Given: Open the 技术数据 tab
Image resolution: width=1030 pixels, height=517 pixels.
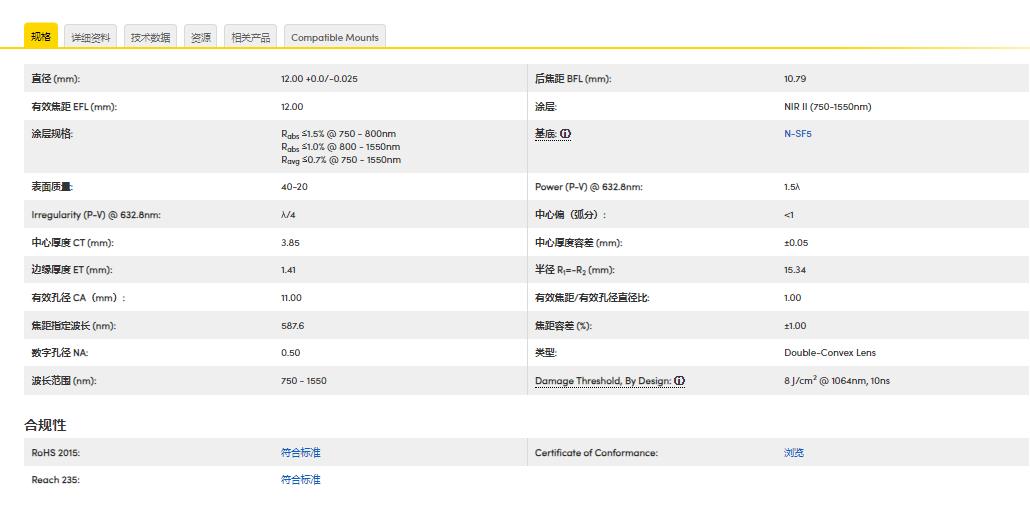Looking at the screenshot, I should [x=150, y=37].
